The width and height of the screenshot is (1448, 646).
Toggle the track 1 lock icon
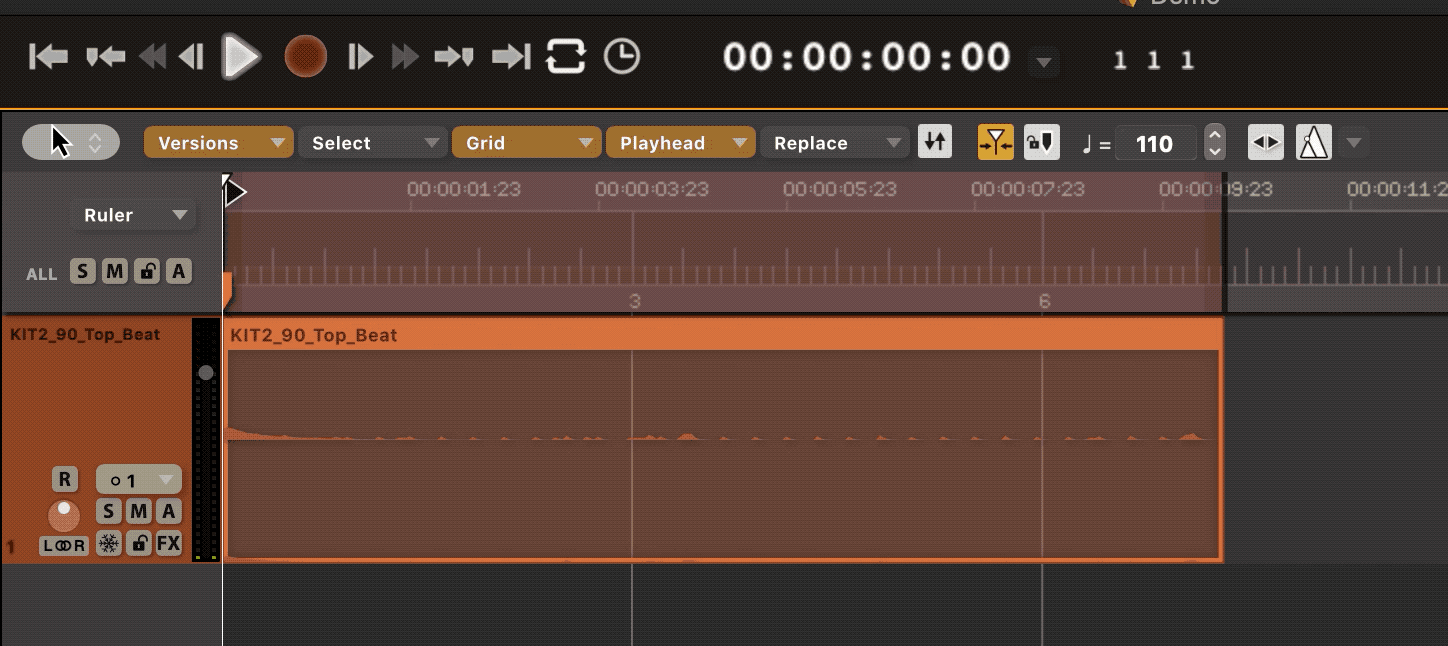[139, 544]
